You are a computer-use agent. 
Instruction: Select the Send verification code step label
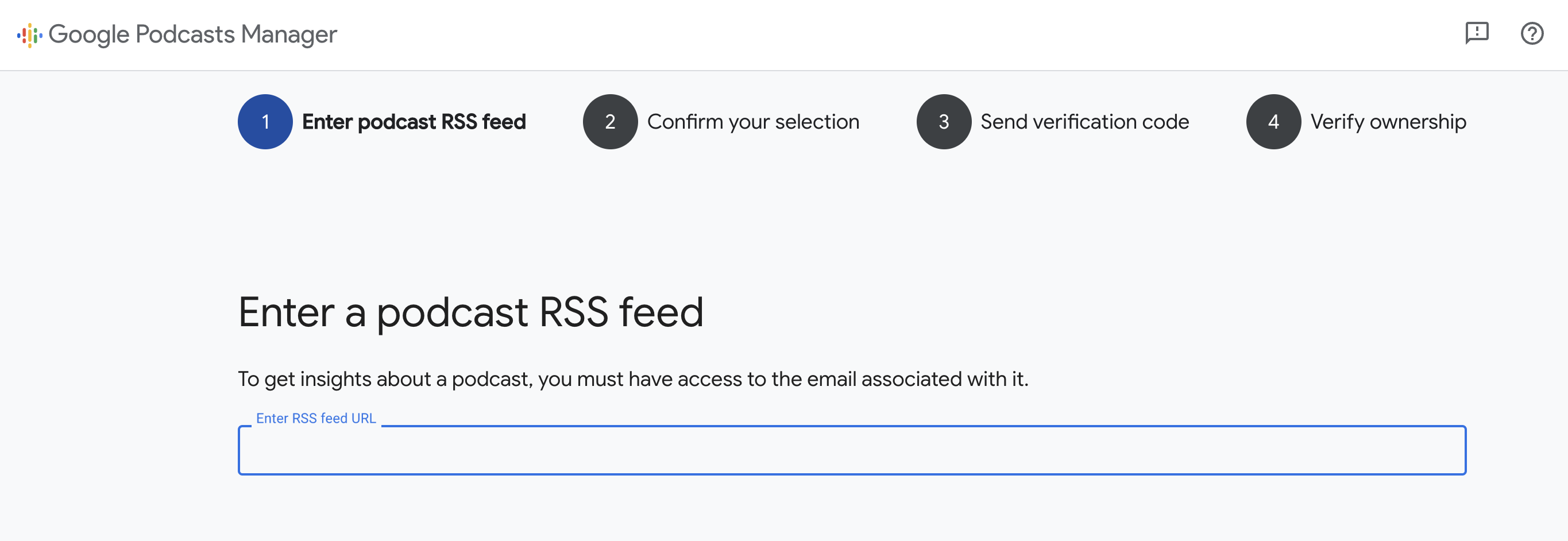pos(1084,122)
